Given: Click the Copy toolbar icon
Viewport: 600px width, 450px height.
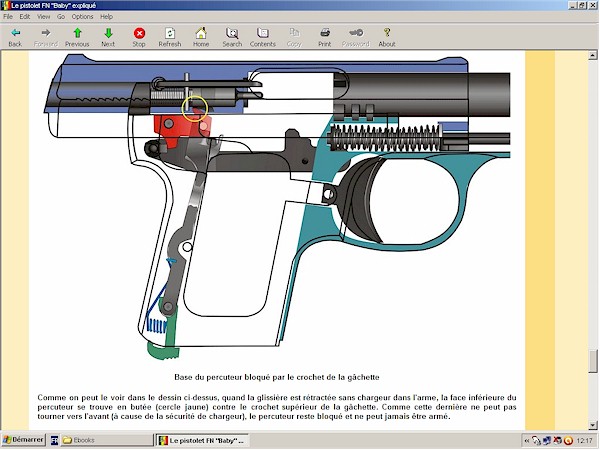Looking at the screenshot, I should (x=294, y=33).
